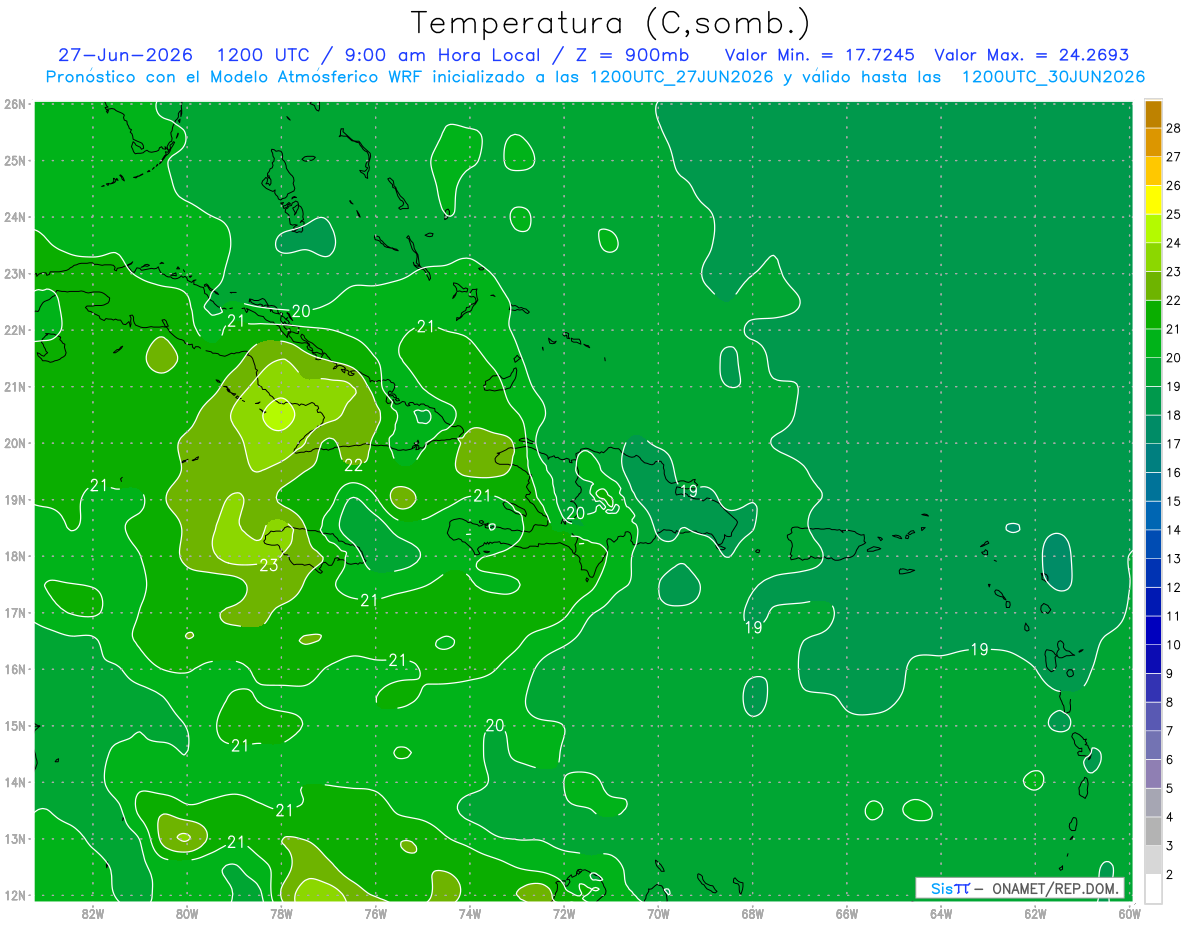The width and height of the screenshot is (1200, 927).
Task: Click the Sisπ ONAMET/REP.DOM. logo box
Action: pos(1019,888)
